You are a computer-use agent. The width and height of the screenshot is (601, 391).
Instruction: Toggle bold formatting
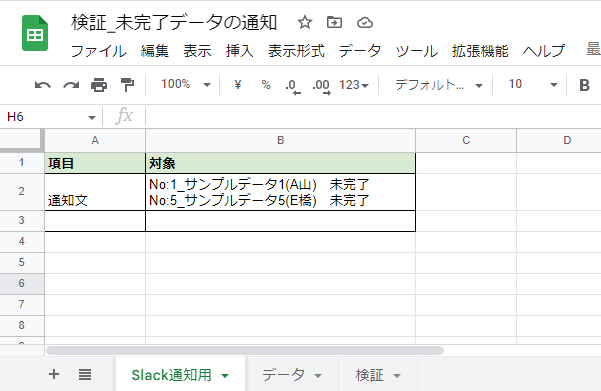[584, 85]
